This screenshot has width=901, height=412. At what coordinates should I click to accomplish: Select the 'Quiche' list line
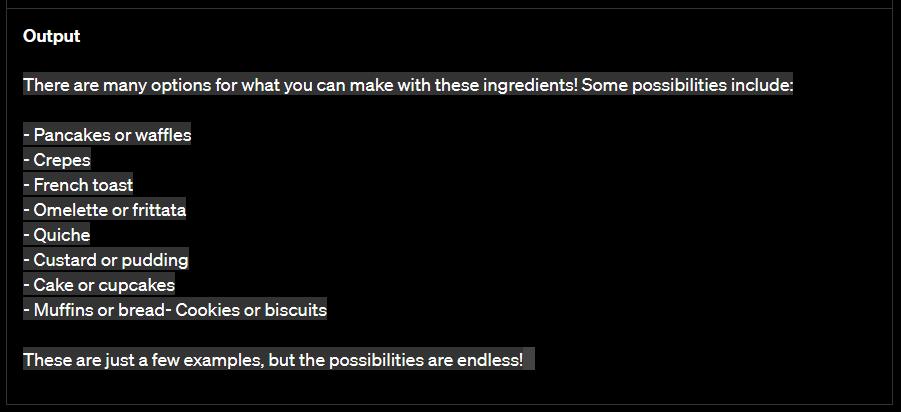pos(58,235)
